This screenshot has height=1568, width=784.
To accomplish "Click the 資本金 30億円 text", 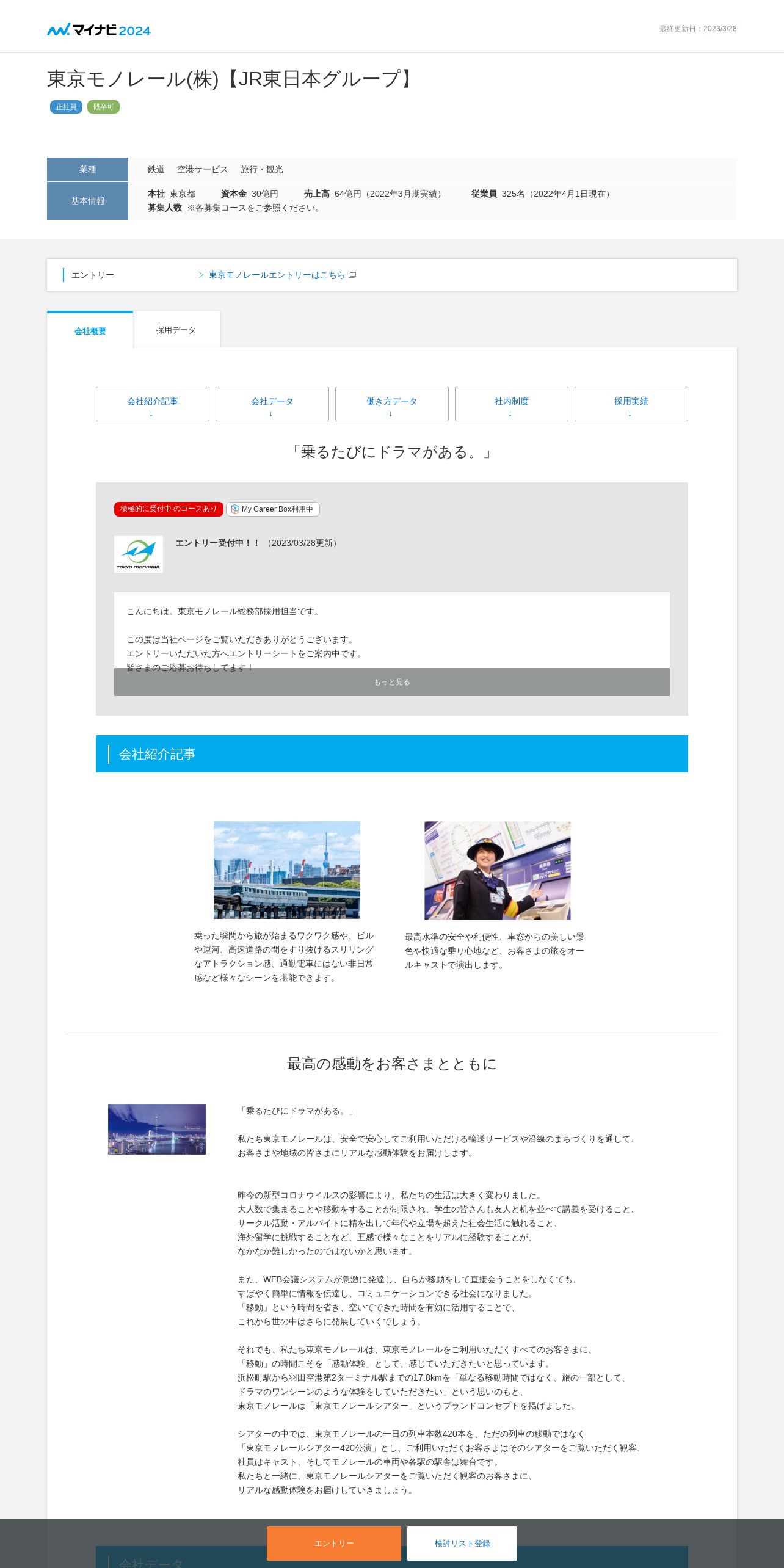I will (250, 194).
